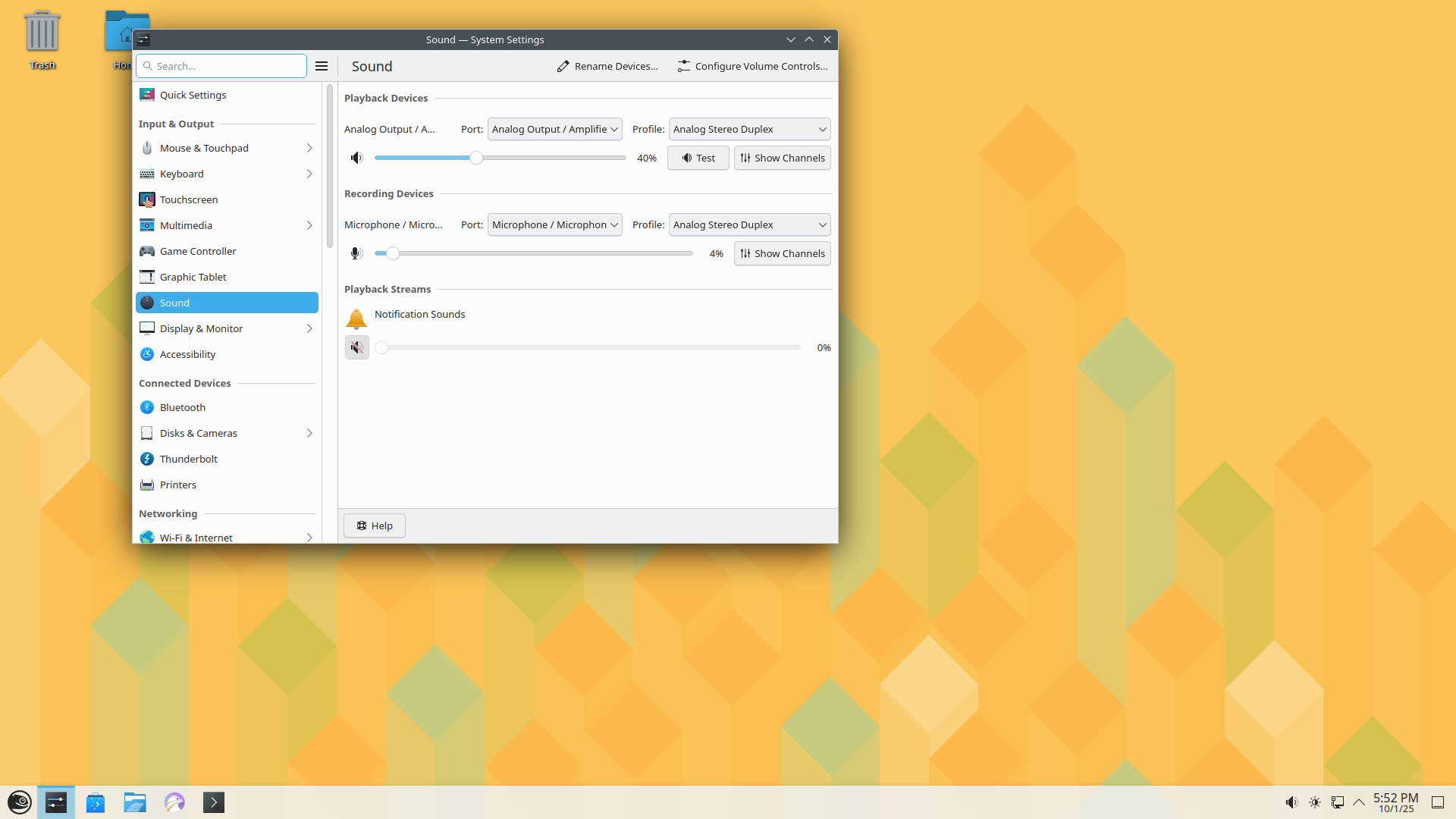The image size is (1456, 819).
Task: Open Configure Volume Controls
Action: (x=753, y=66)
